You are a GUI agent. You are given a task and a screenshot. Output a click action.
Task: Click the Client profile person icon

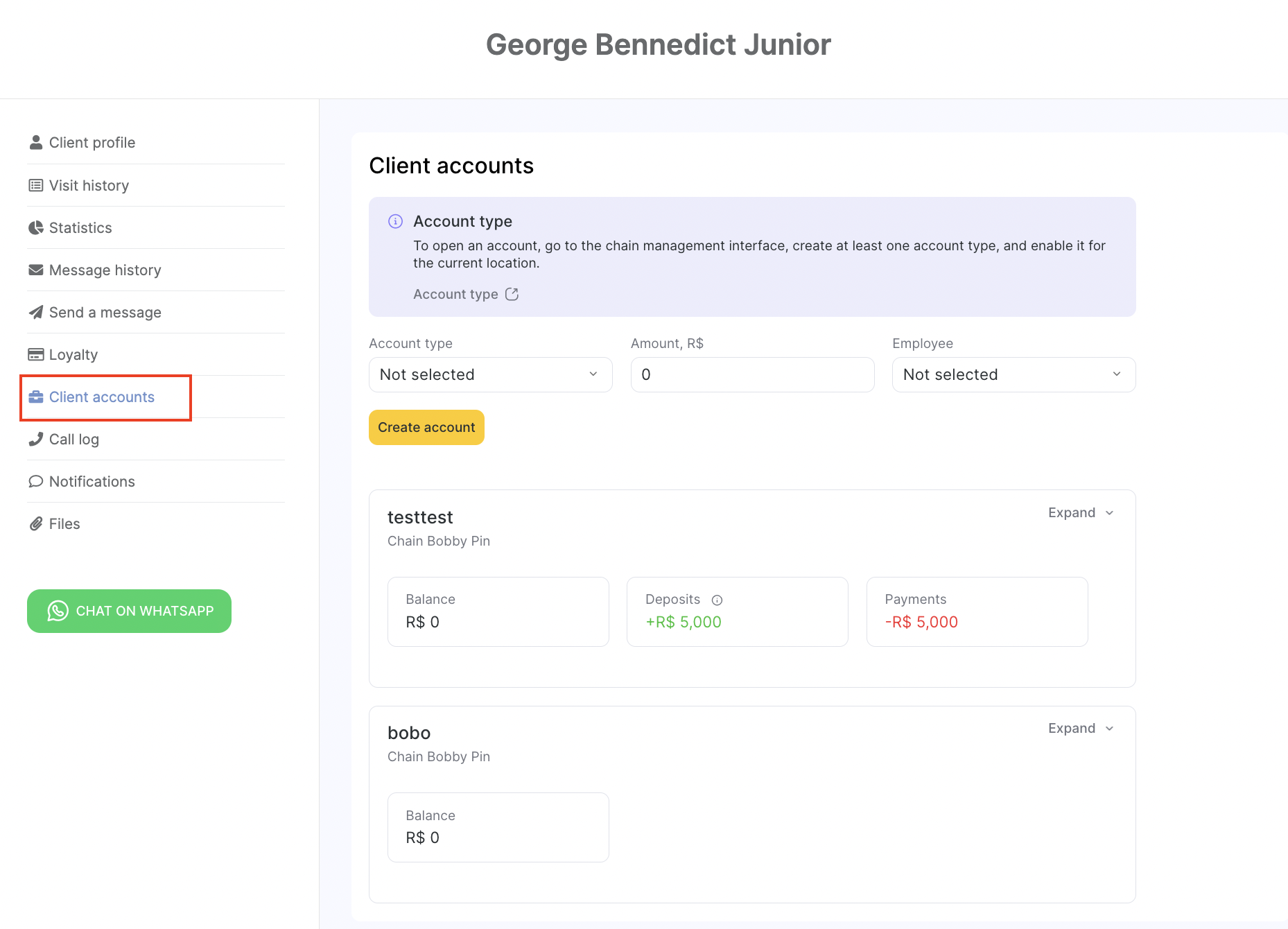[36, 142]
